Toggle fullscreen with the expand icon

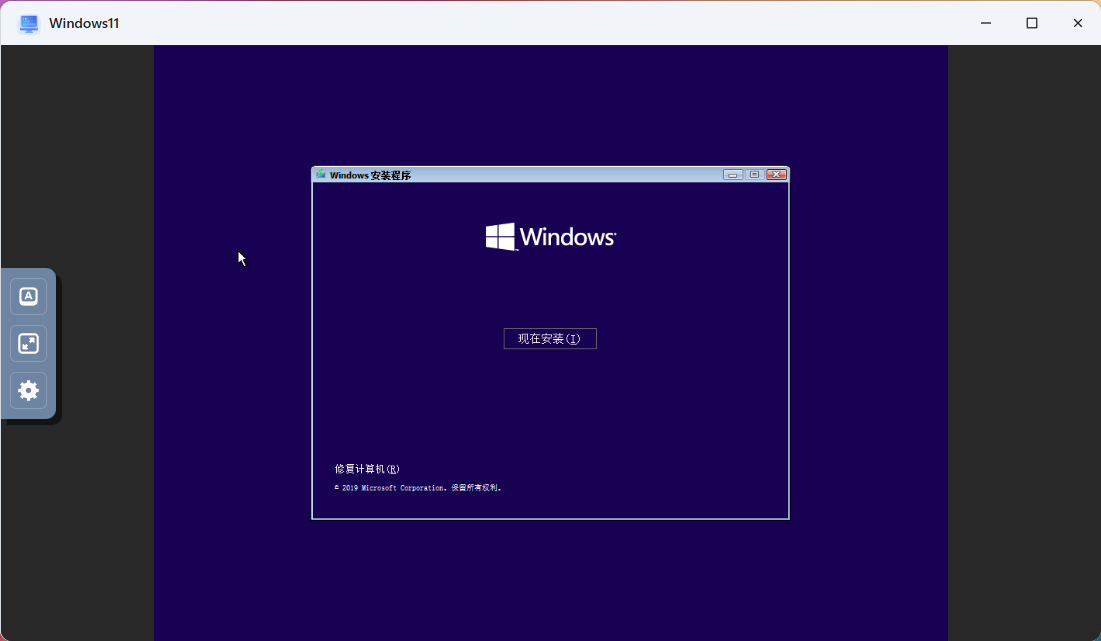28,343
